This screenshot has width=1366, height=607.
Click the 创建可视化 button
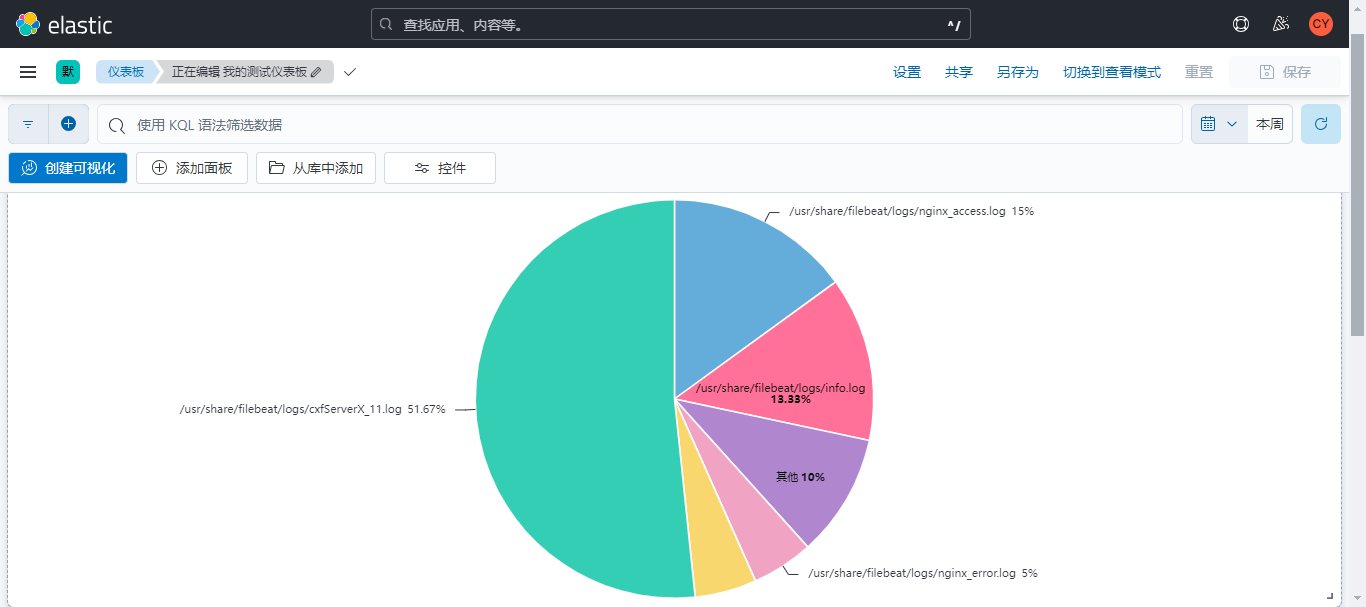point(68,168)
